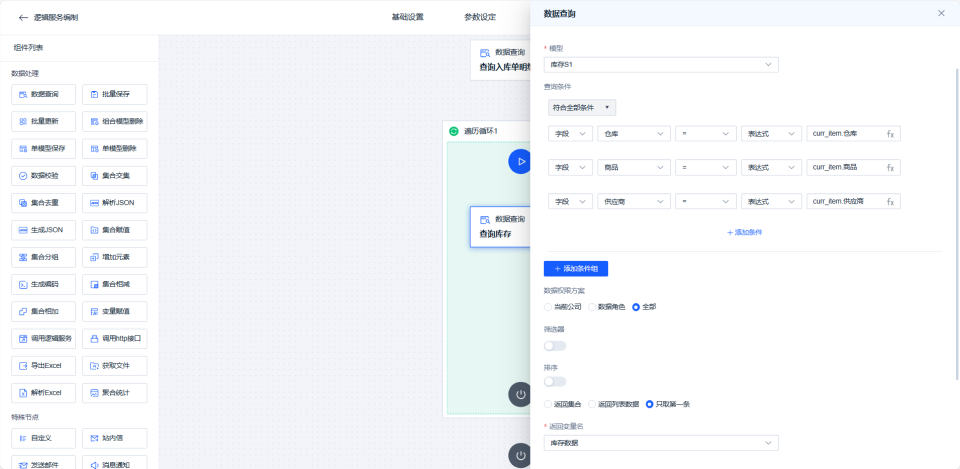Open the 商品 field dropdown
This screenshot has height=469, width=960.
(634, 168)
